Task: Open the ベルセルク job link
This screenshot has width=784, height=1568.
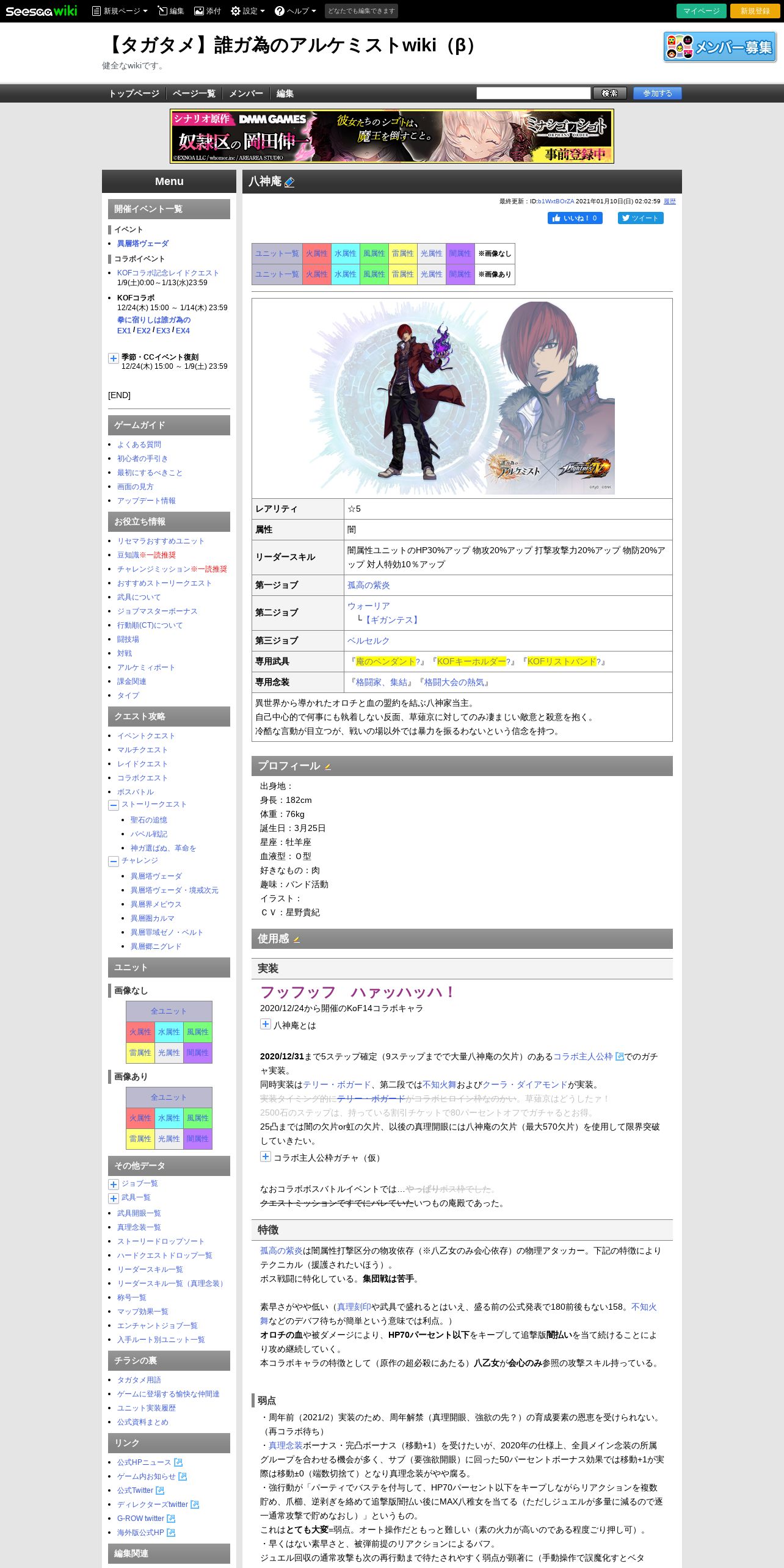Action: [368, 641]
